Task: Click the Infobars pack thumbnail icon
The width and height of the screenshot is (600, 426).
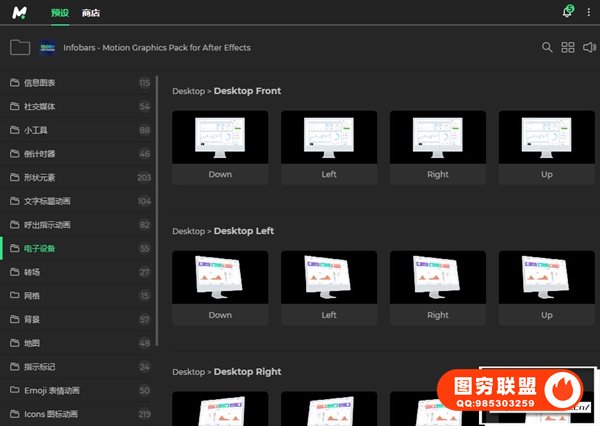Action: (47, 47)
